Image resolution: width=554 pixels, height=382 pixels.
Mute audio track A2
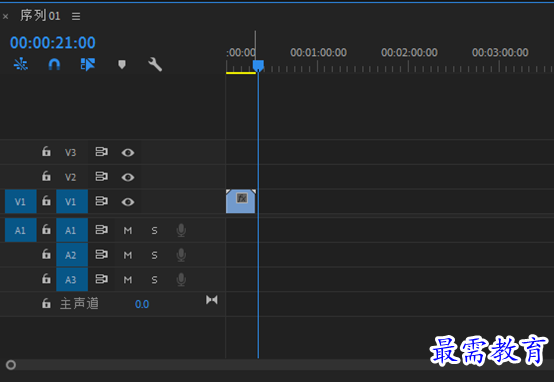[x=128, y=255]
